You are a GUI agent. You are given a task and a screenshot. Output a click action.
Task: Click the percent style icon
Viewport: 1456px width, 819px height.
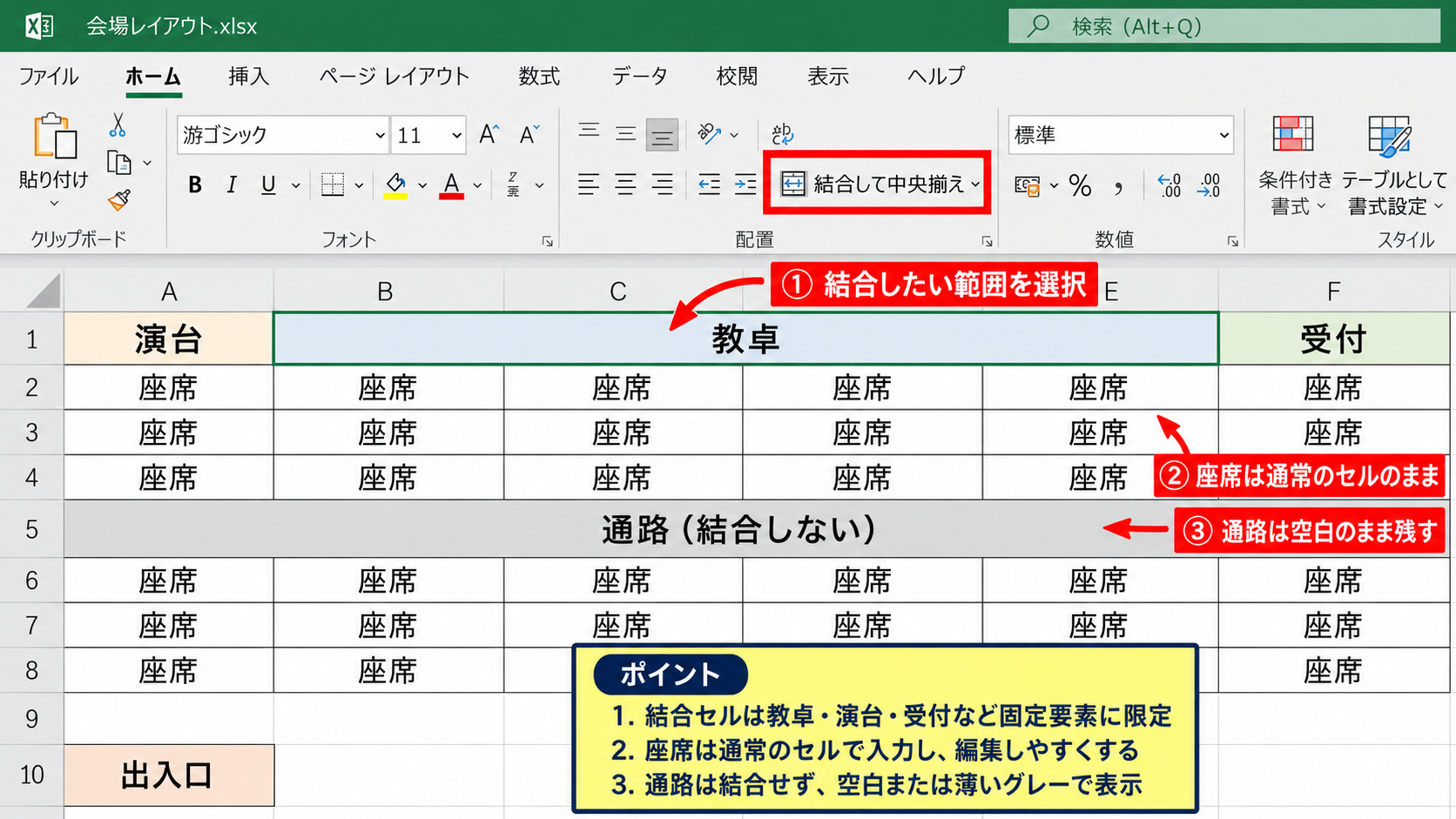pos(1080,185)
